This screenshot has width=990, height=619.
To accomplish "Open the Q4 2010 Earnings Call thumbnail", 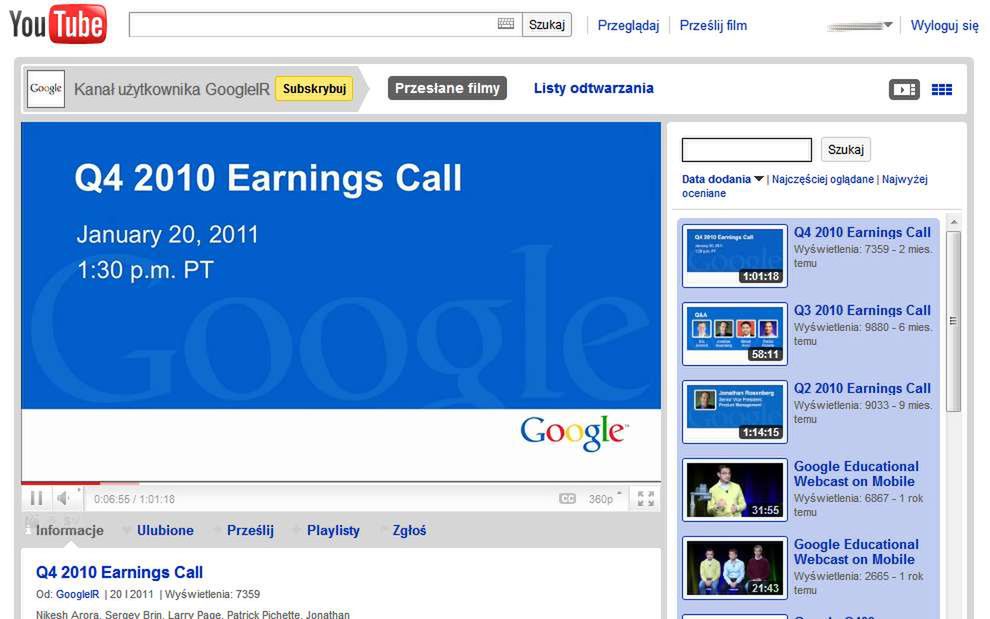I will pyautogui.click(x=735, y=256).
